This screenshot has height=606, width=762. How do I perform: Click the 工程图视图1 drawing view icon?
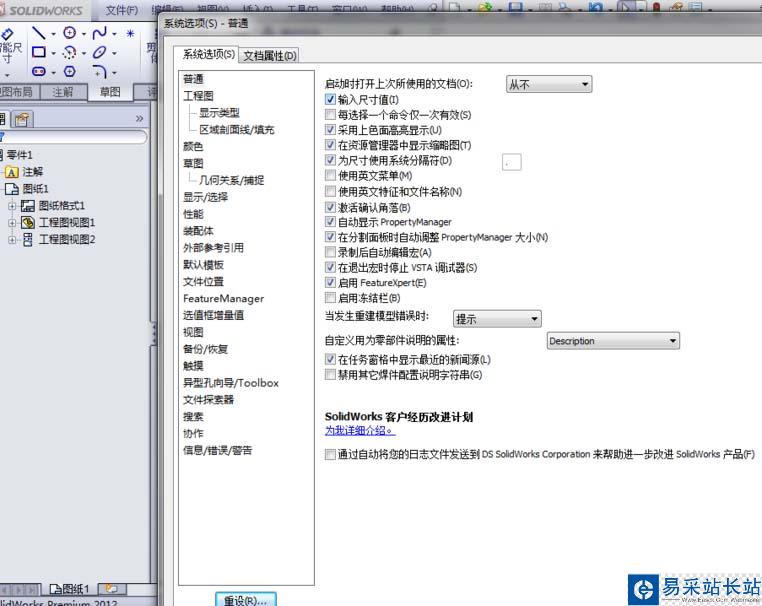pos(28,223)
